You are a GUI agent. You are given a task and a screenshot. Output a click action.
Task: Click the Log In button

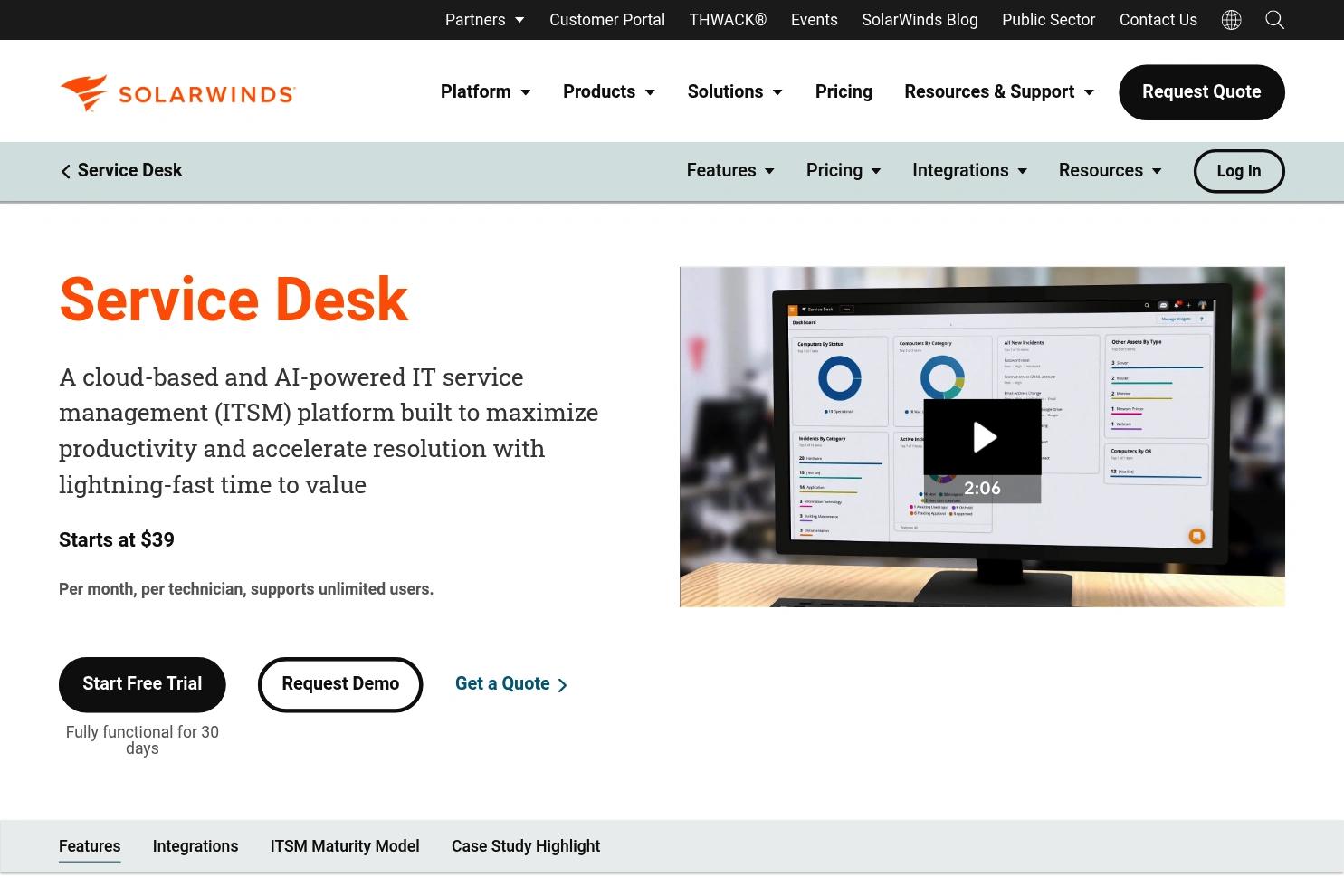click(x=1239, y=171)
